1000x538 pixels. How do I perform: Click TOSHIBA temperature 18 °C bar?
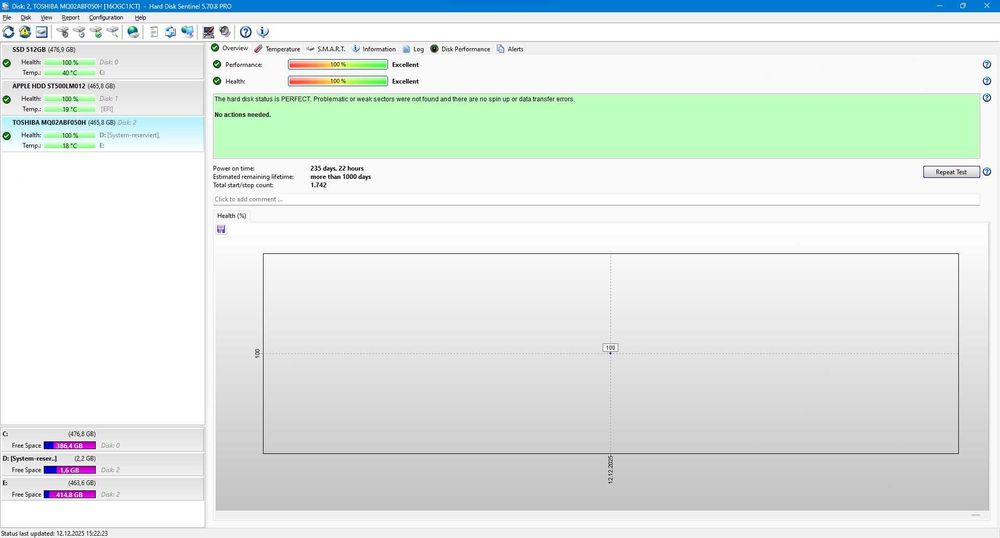tap(70, 146)
